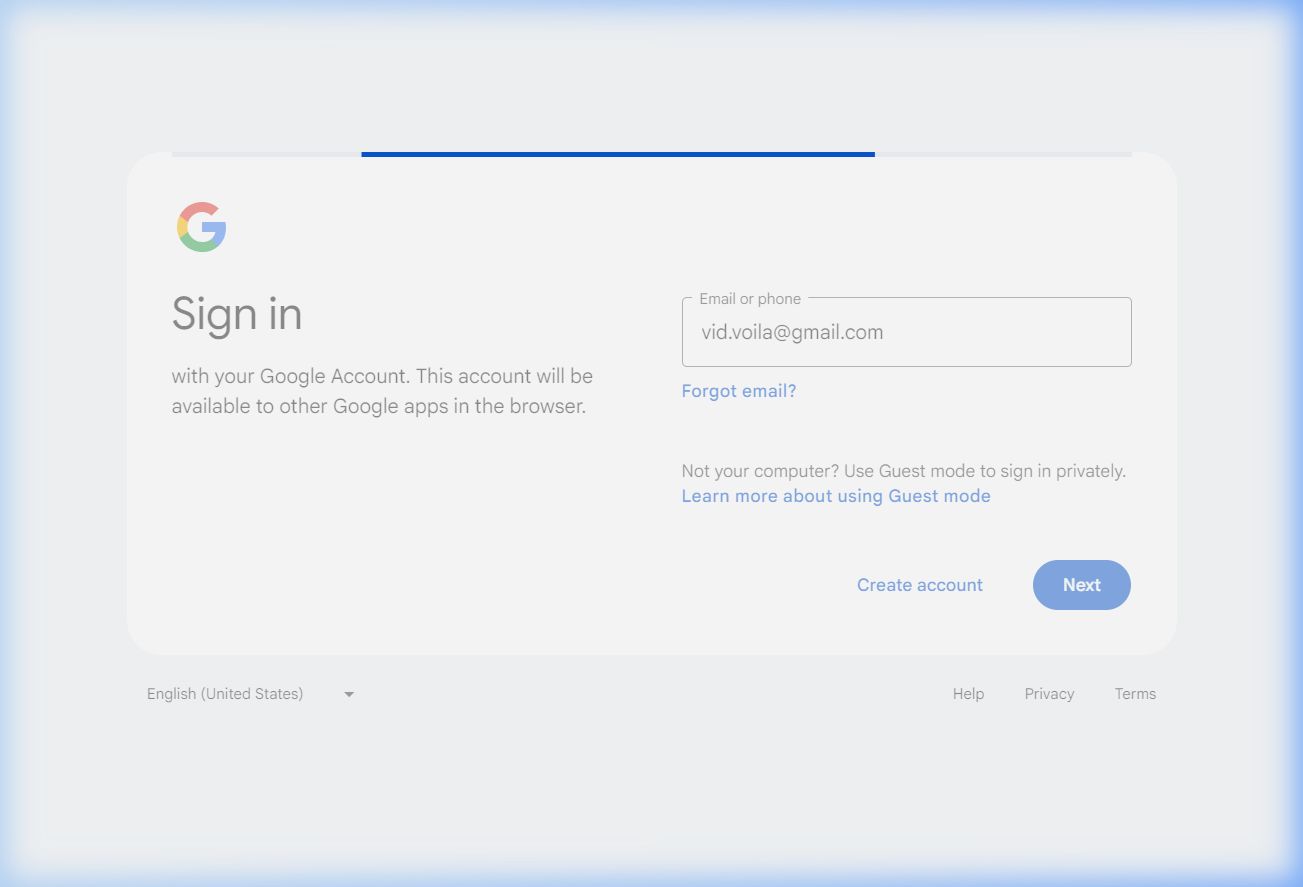Open the Help page link
1303x887 pixels.
point(968,694)
